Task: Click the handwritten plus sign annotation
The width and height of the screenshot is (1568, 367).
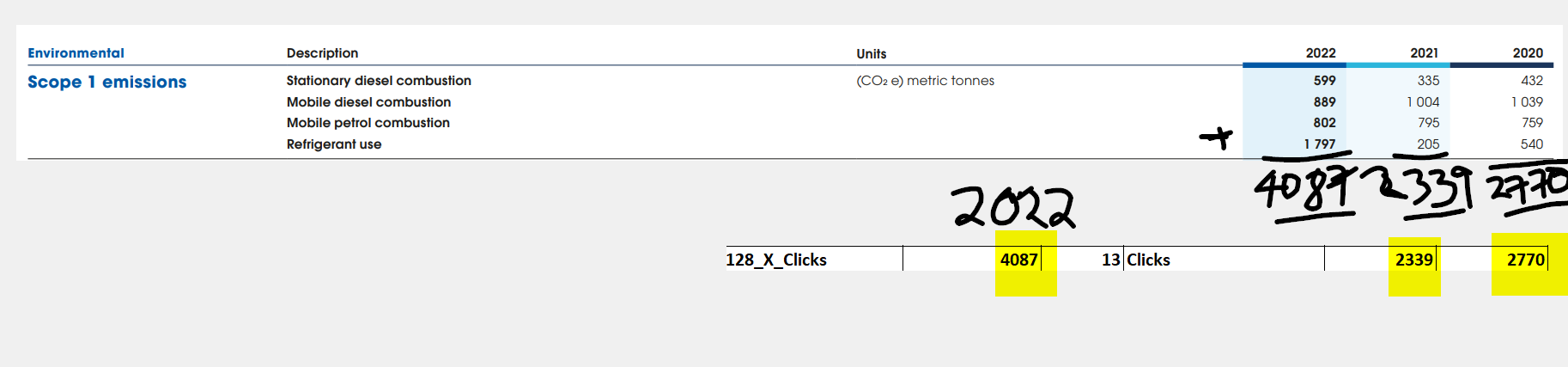Action: 1216,138
